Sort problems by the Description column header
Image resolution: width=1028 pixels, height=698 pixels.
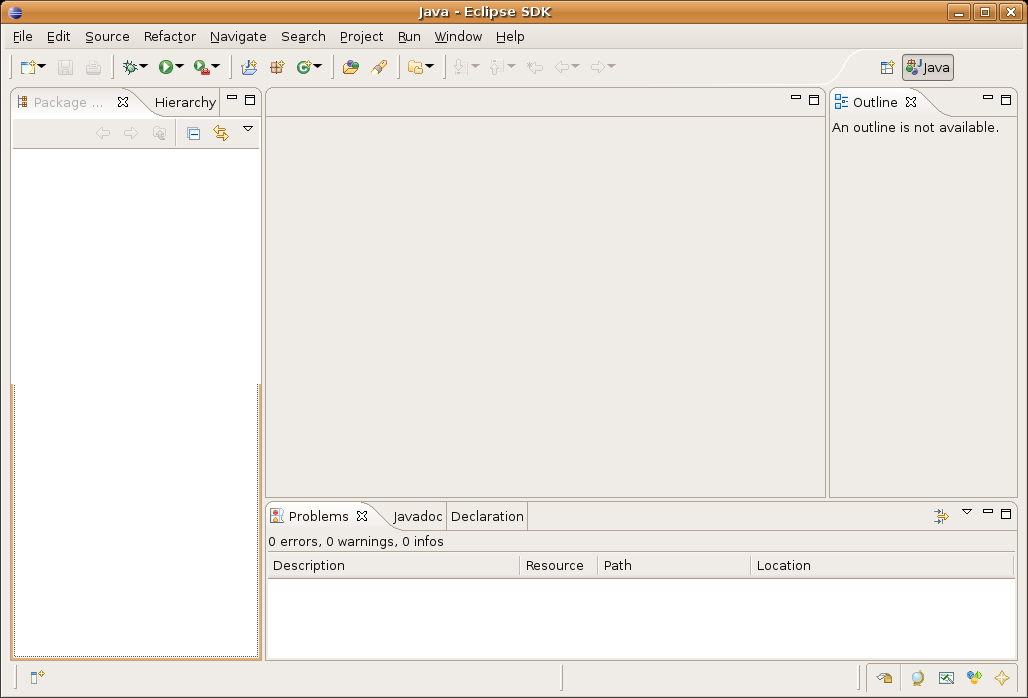[x=393, y=566]
